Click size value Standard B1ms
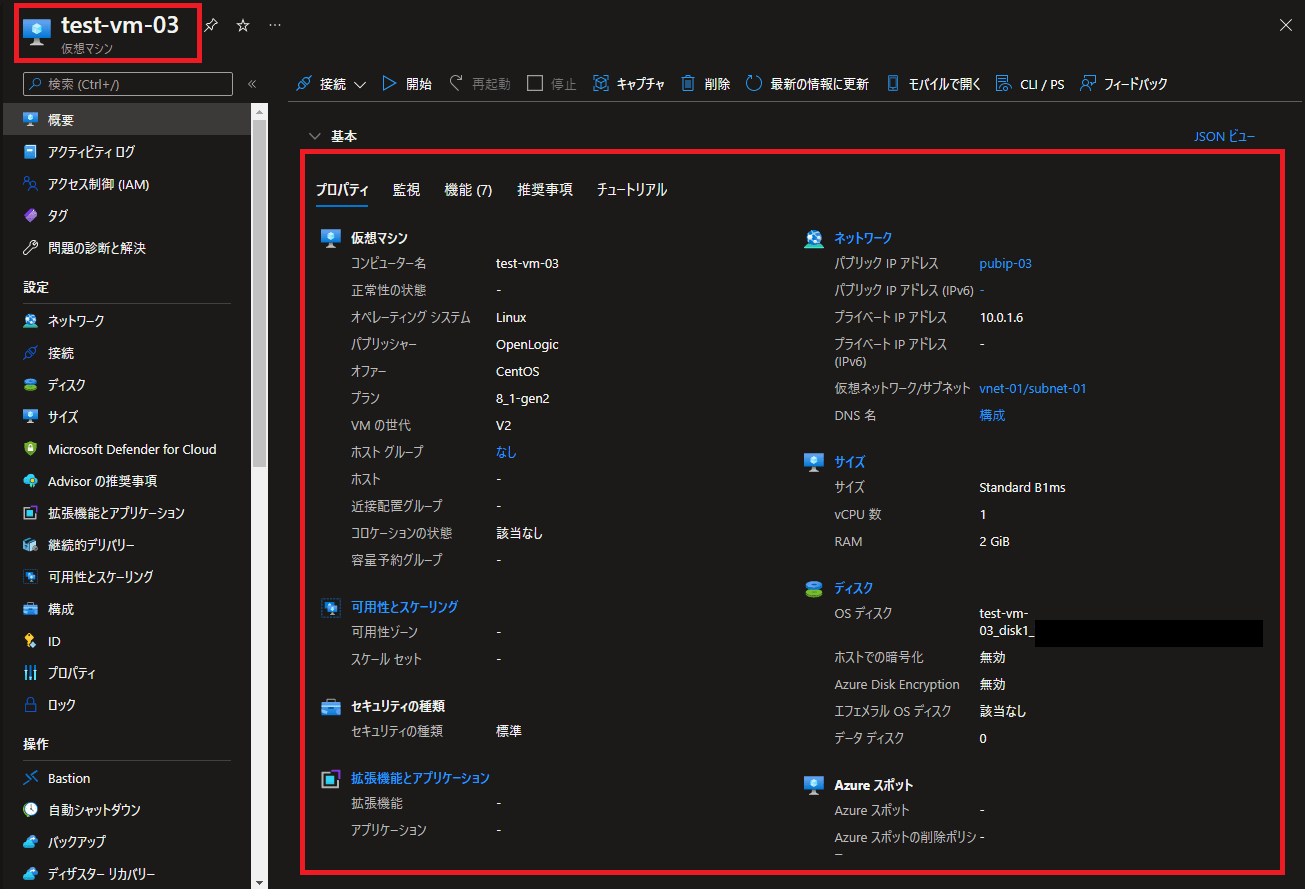Viewport: 1305px width, 889px height. coord(1022,488)
